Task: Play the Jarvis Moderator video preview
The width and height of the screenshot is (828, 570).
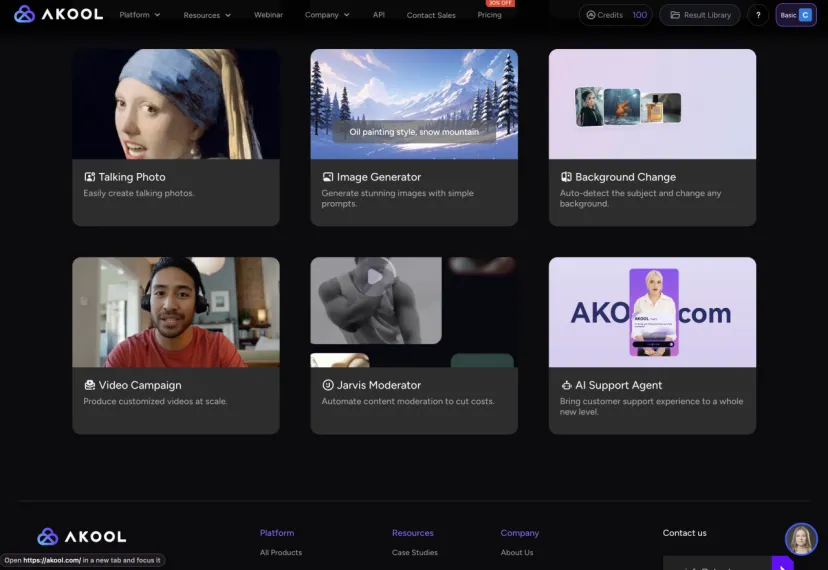Action: 375,276
